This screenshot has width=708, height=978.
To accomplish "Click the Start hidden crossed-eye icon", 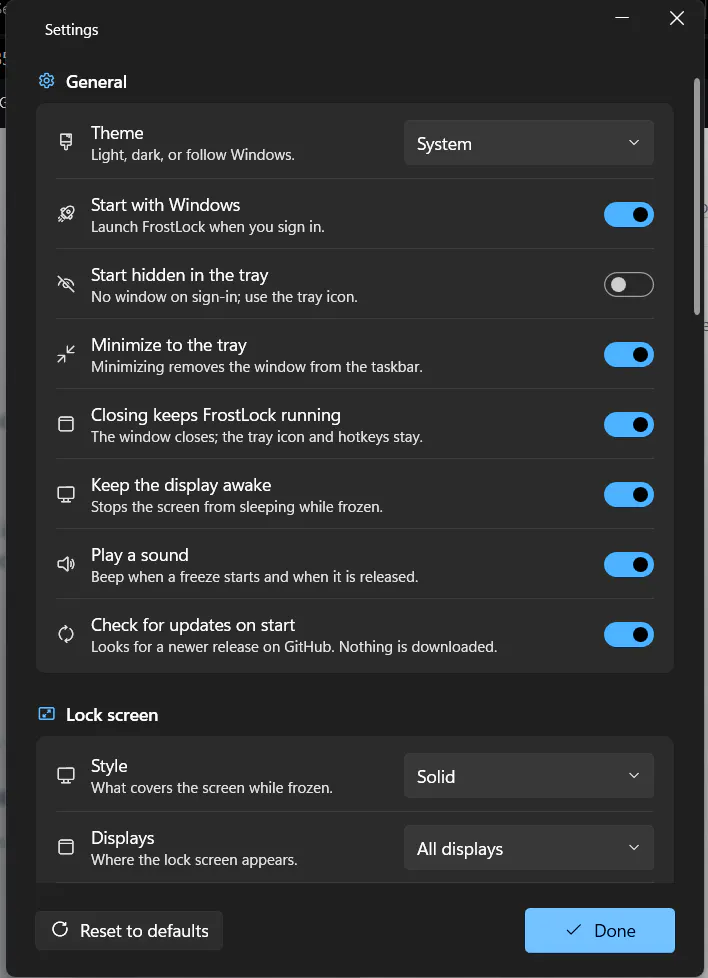I will point(65,284).
